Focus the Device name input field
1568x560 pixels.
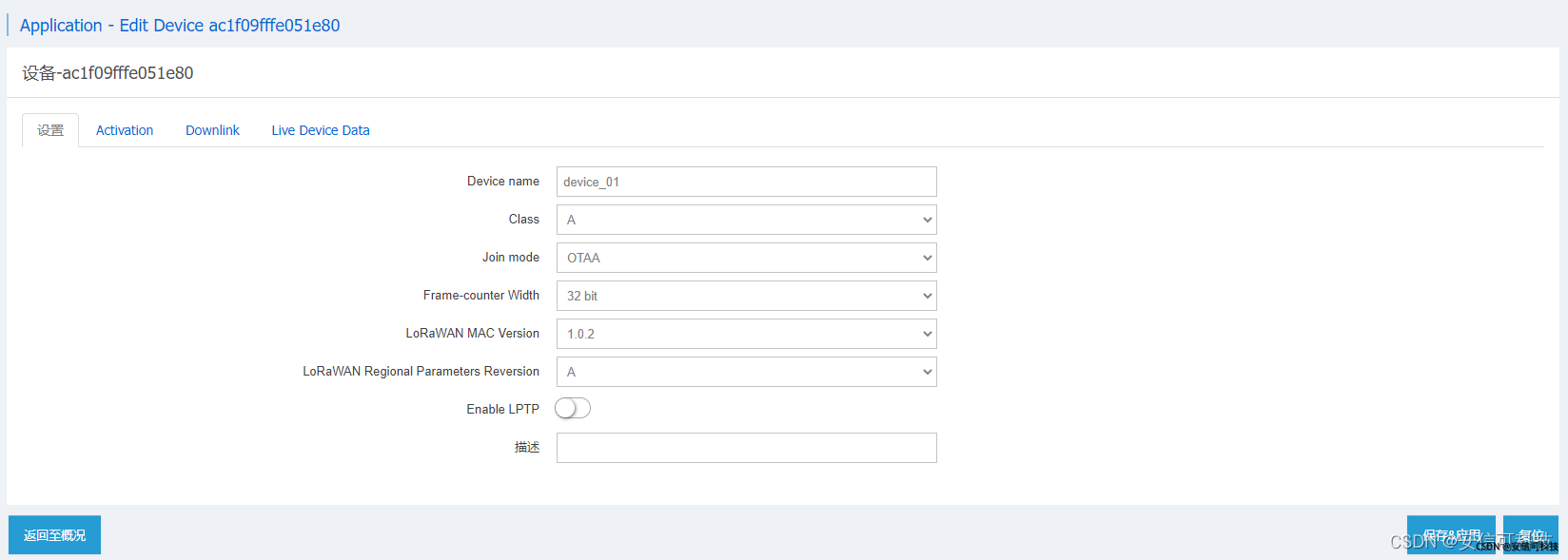[746, 182]
